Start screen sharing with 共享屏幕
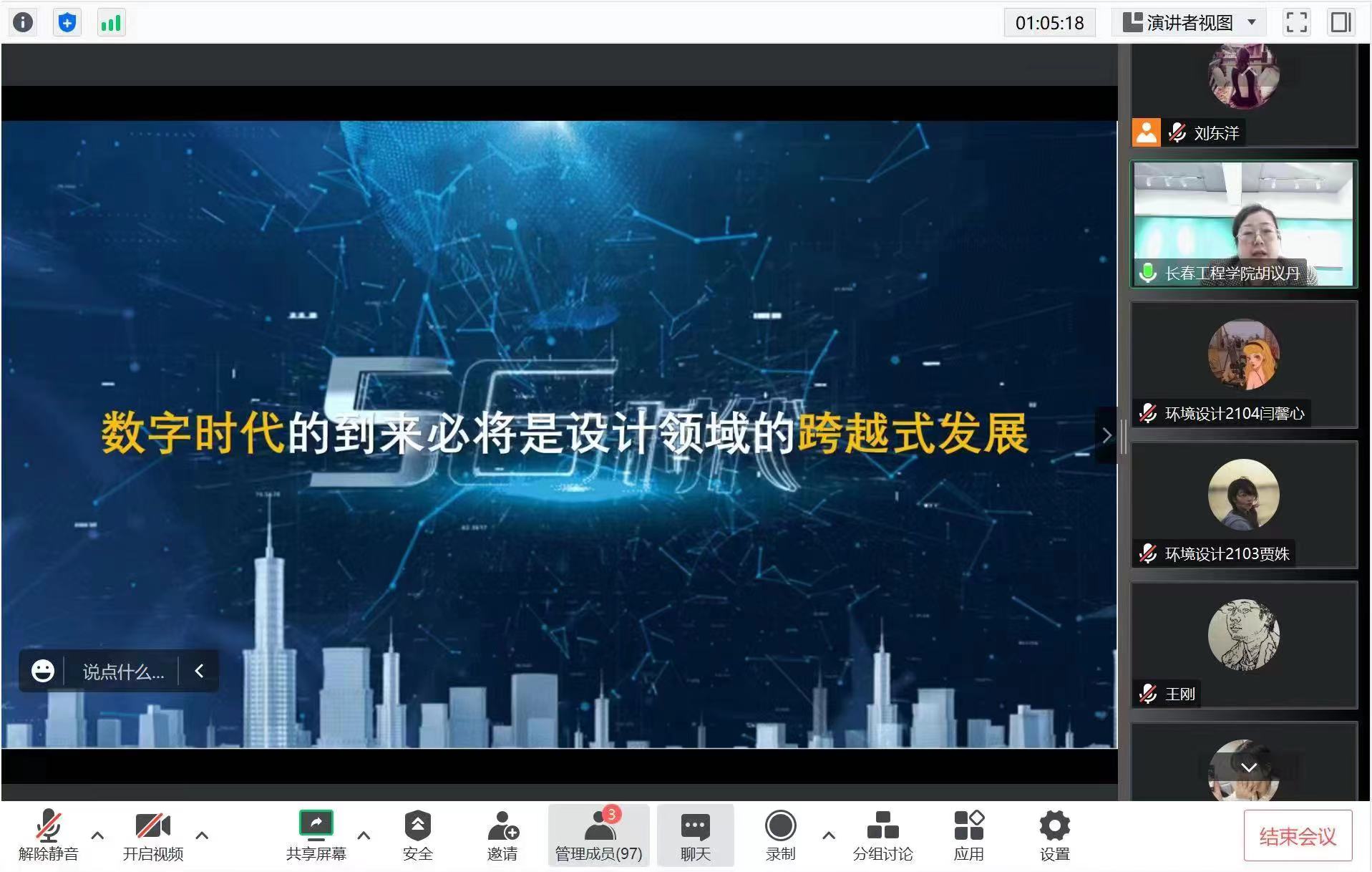 pos(316,835)
